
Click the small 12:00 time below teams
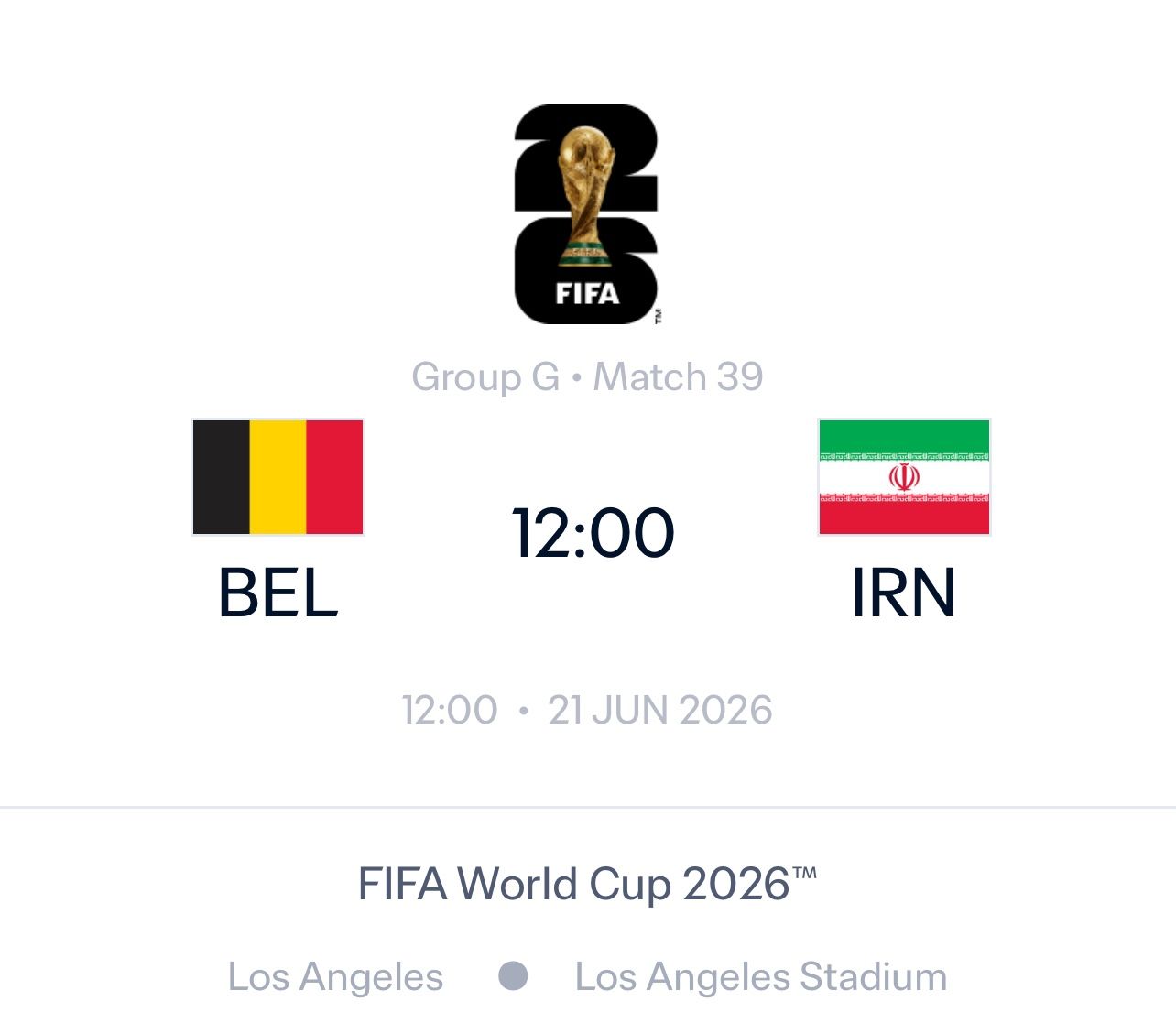450,711
